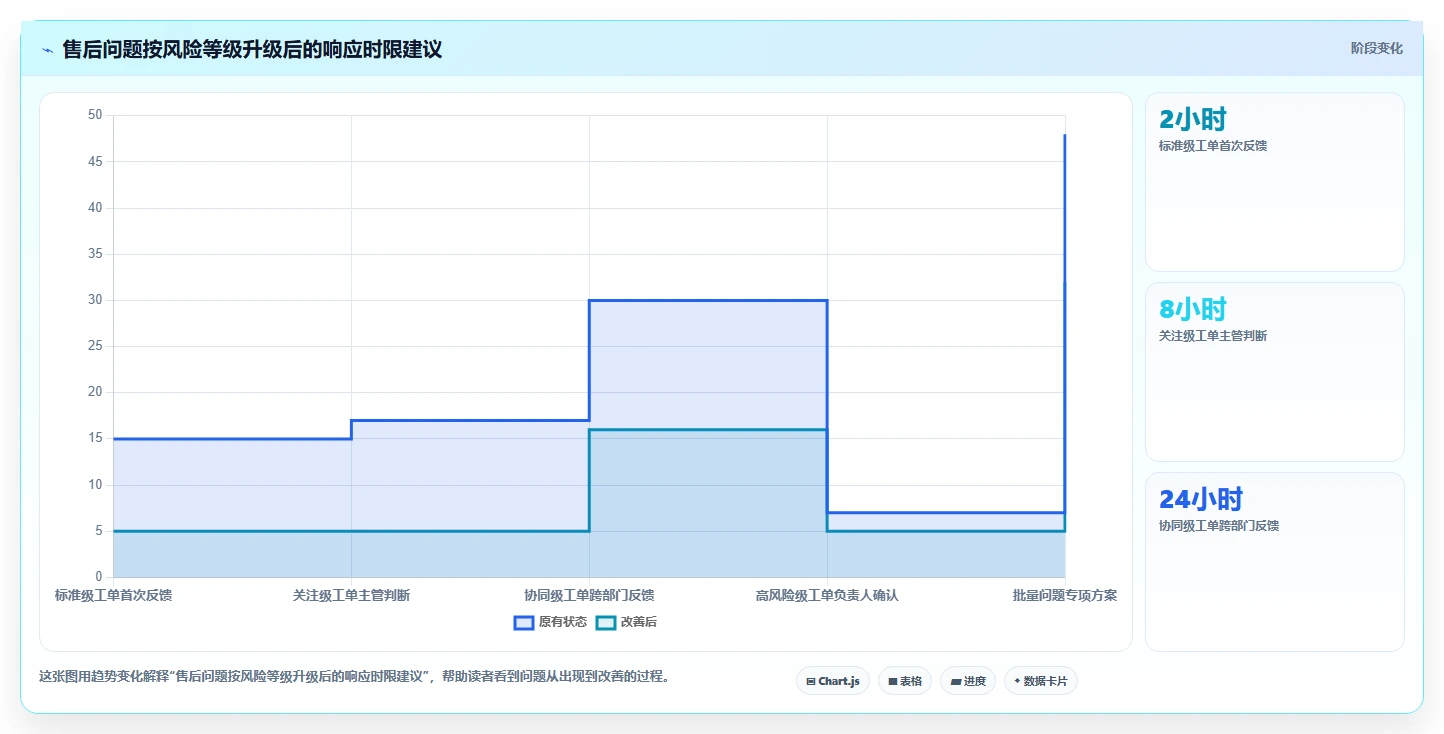
Task: Click the 关注级工单主管判断 caption in the card
Action: tap(1213, 336)
